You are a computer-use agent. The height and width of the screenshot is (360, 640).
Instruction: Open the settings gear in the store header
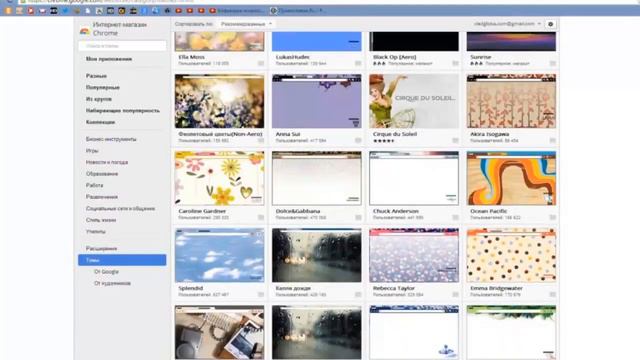(550, 24)
